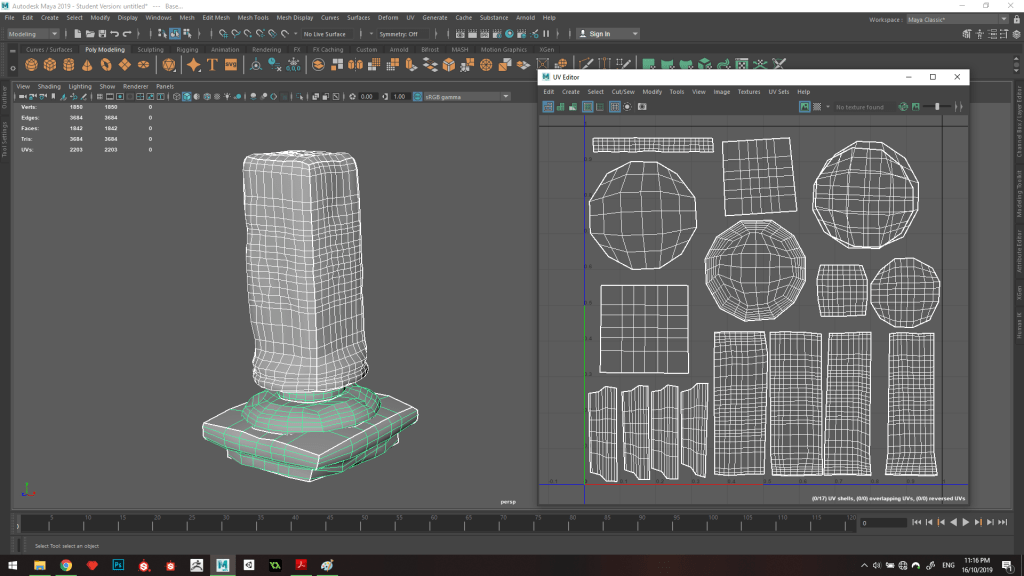This screenshot has width=1024, height=576.
Task: Open Photoshop from the Windows taskbar
Action: (x=118, y=565)
